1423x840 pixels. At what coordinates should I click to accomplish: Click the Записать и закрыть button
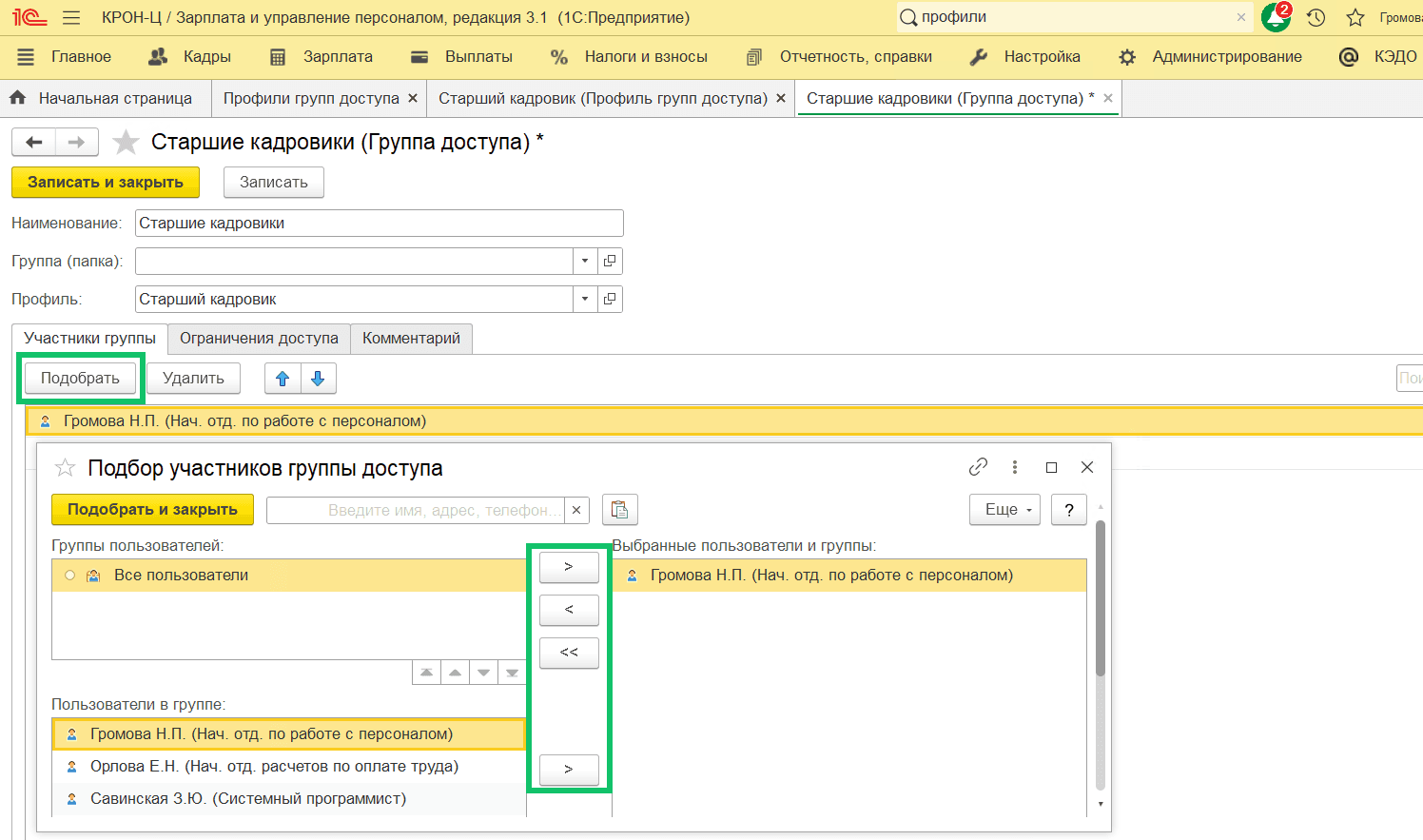tap(106, 183)
